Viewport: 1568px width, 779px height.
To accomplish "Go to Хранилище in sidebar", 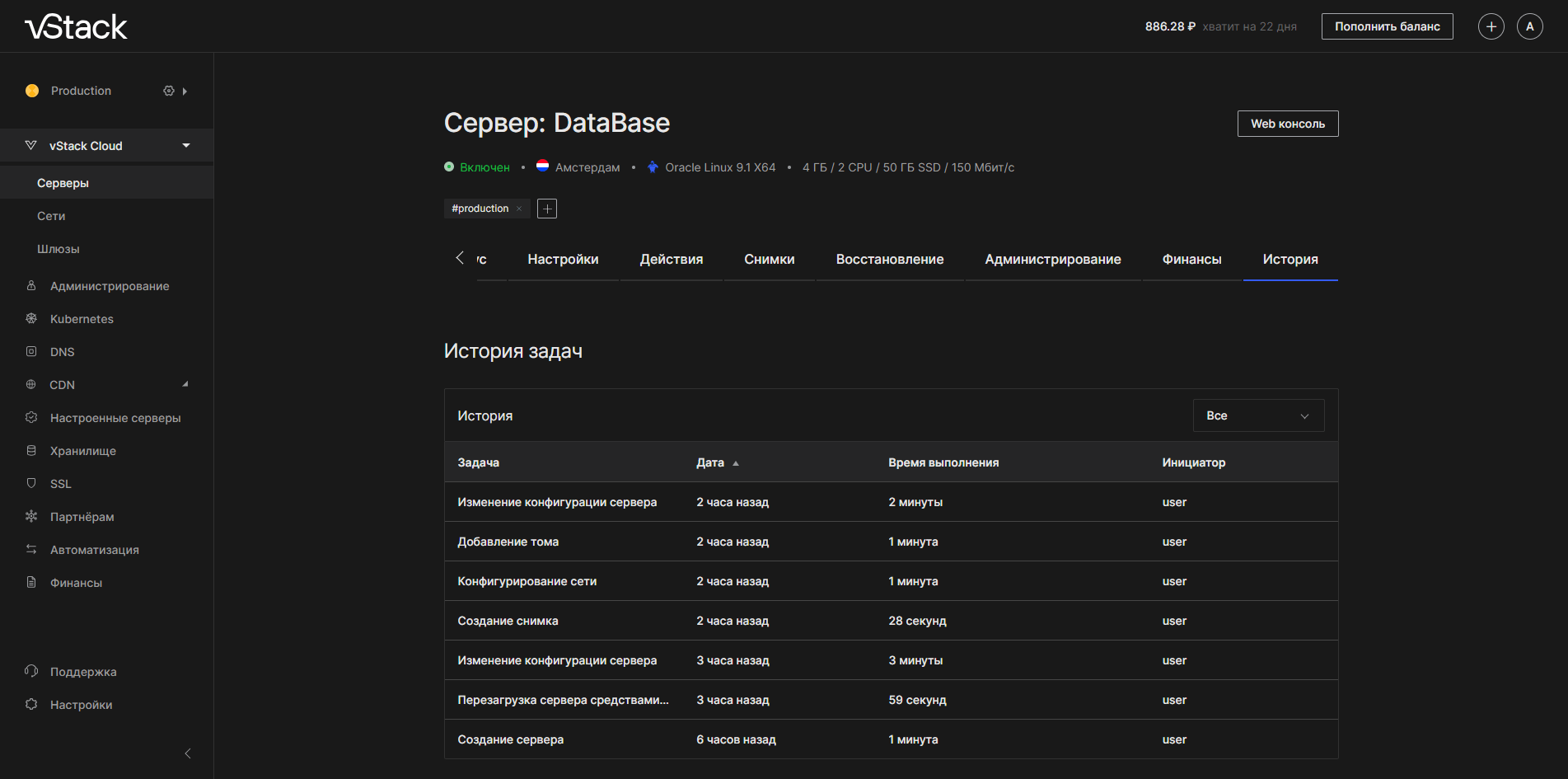I will [82, 451].
